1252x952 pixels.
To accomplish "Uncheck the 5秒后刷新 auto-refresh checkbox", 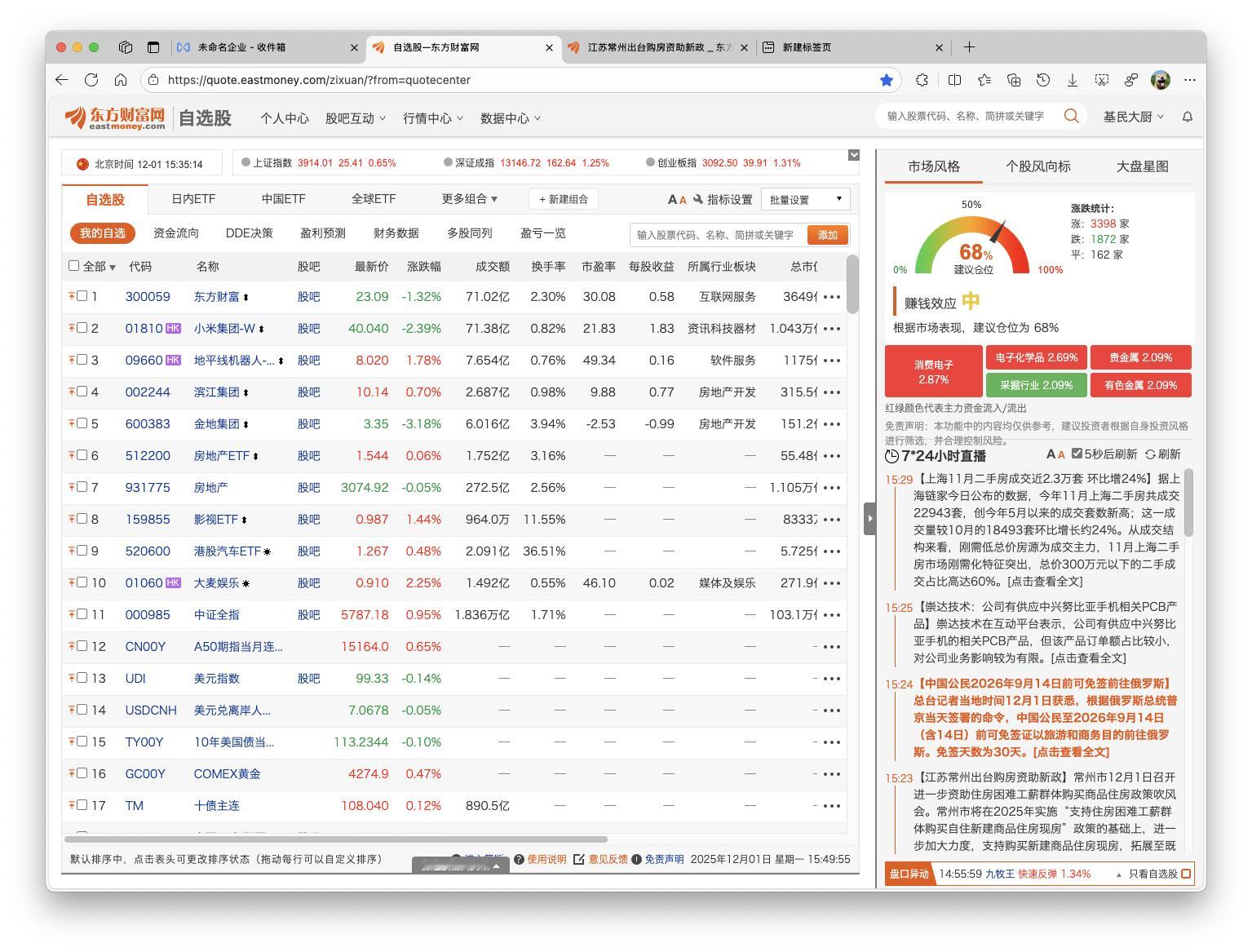I will 1077,454.
